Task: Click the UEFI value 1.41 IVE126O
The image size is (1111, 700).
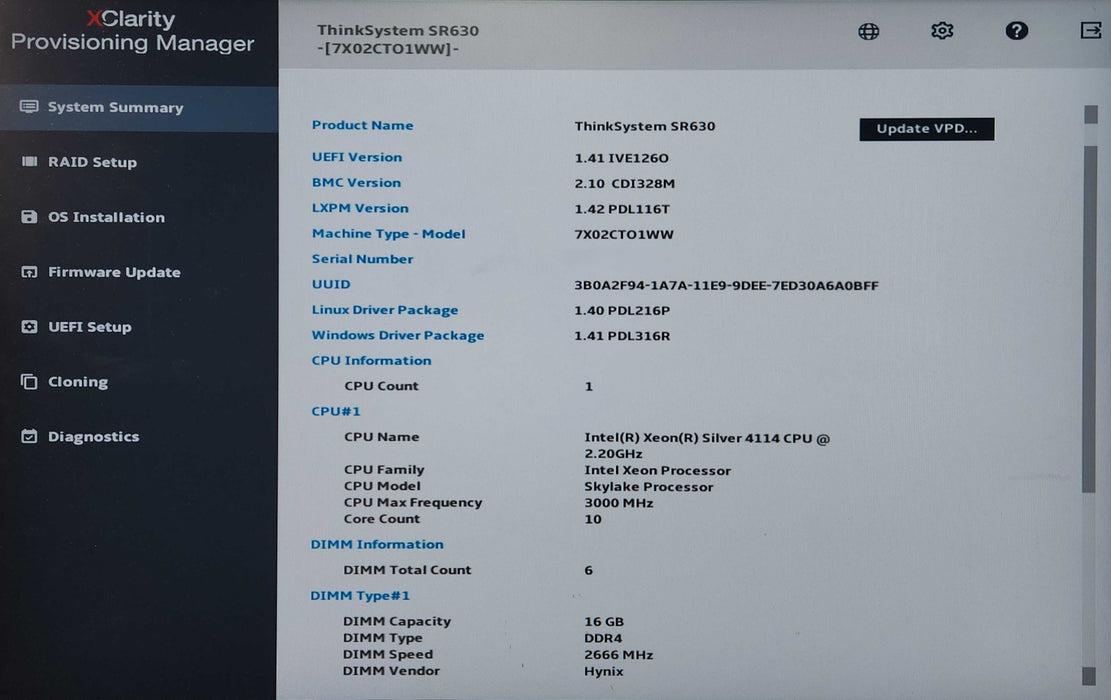Action: click(621, 158)
